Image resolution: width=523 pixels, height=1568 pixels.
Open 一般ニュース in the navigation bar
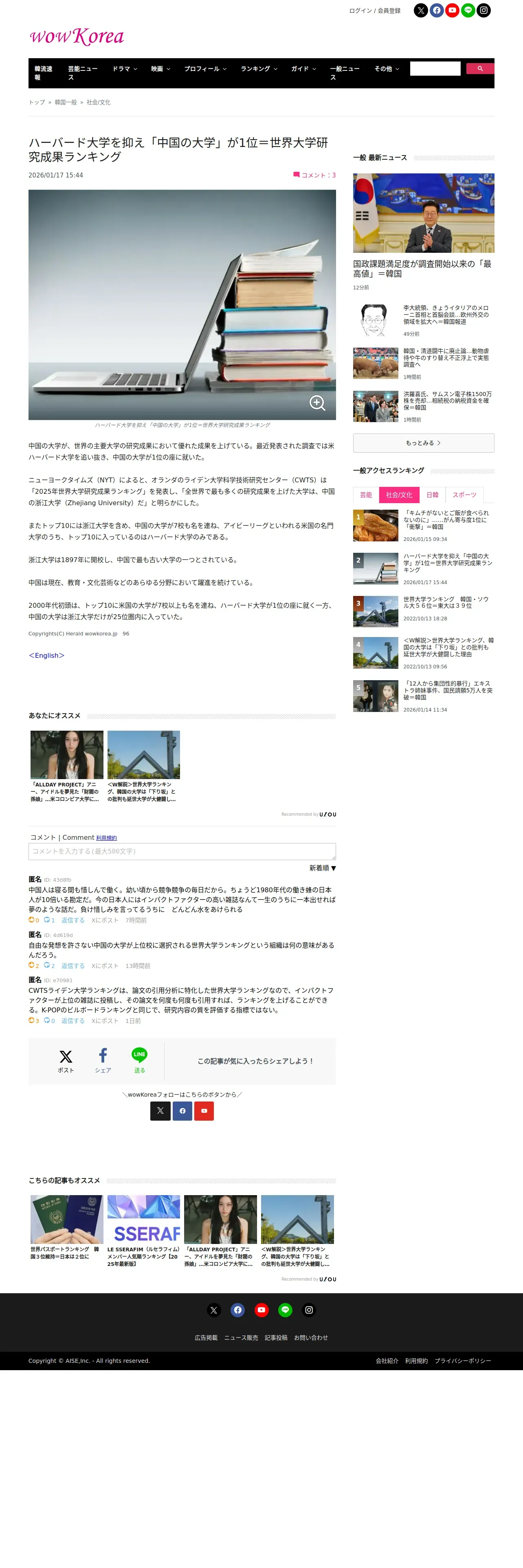(x=345, y=73)
